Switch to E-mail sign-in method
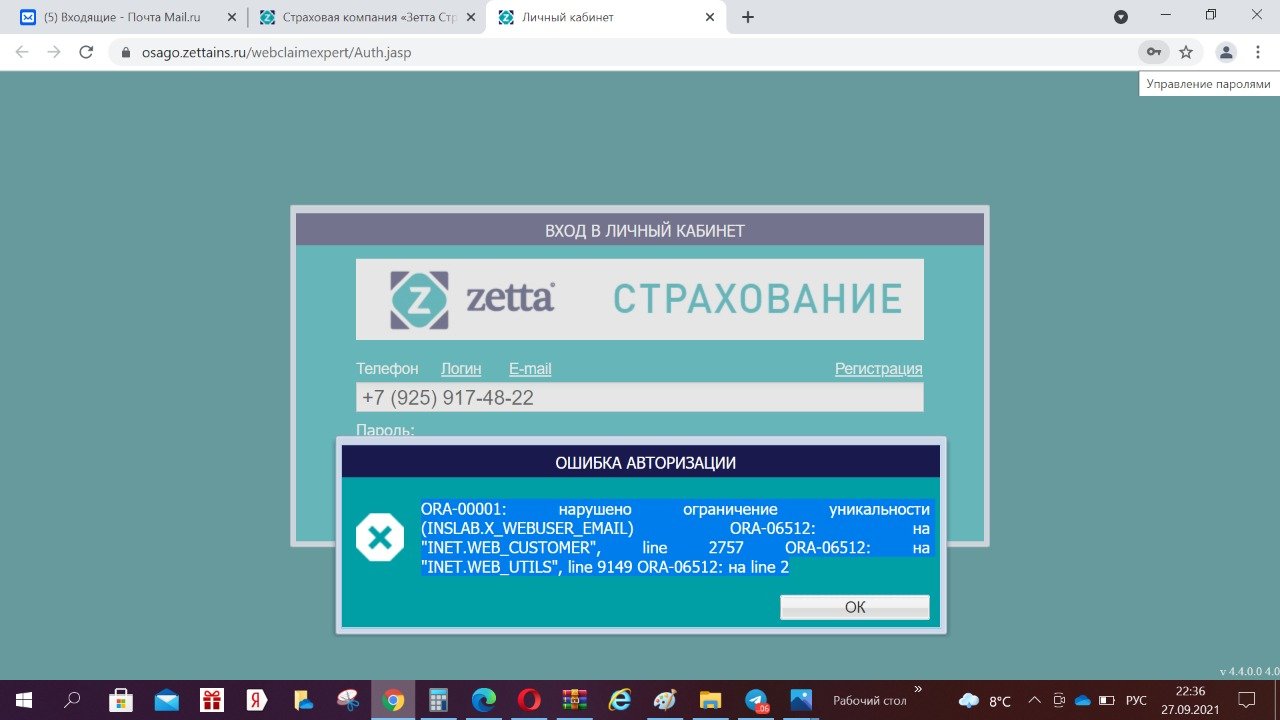Image resolution: width=1280 pixels, height=720 pixels. [x=530, y=369]
